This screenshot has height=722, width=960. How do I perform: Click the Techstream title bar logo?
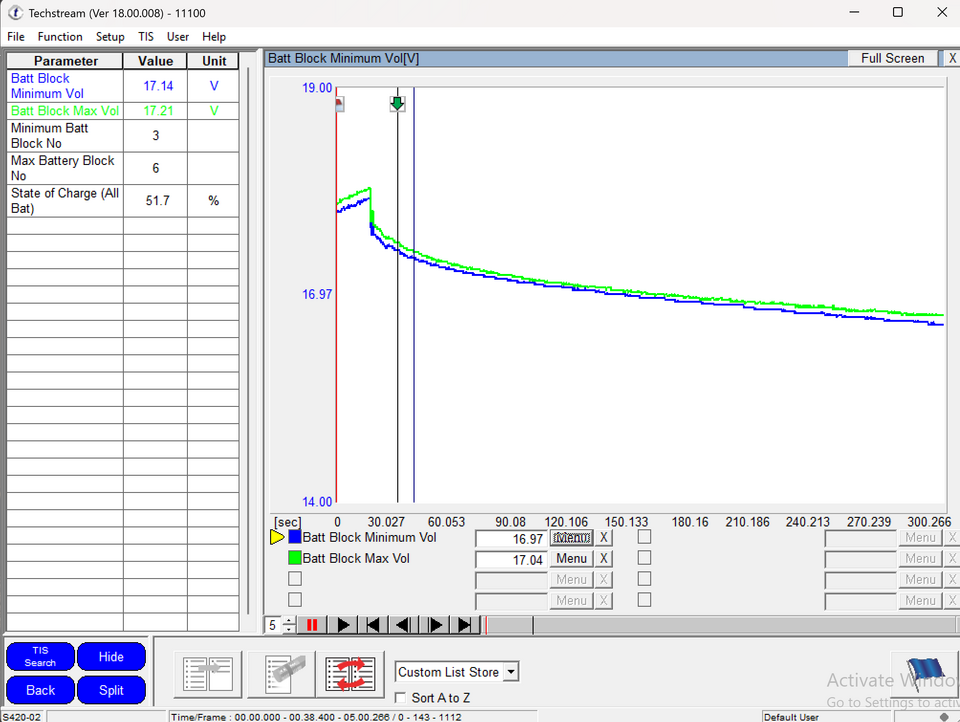(15, 13)
